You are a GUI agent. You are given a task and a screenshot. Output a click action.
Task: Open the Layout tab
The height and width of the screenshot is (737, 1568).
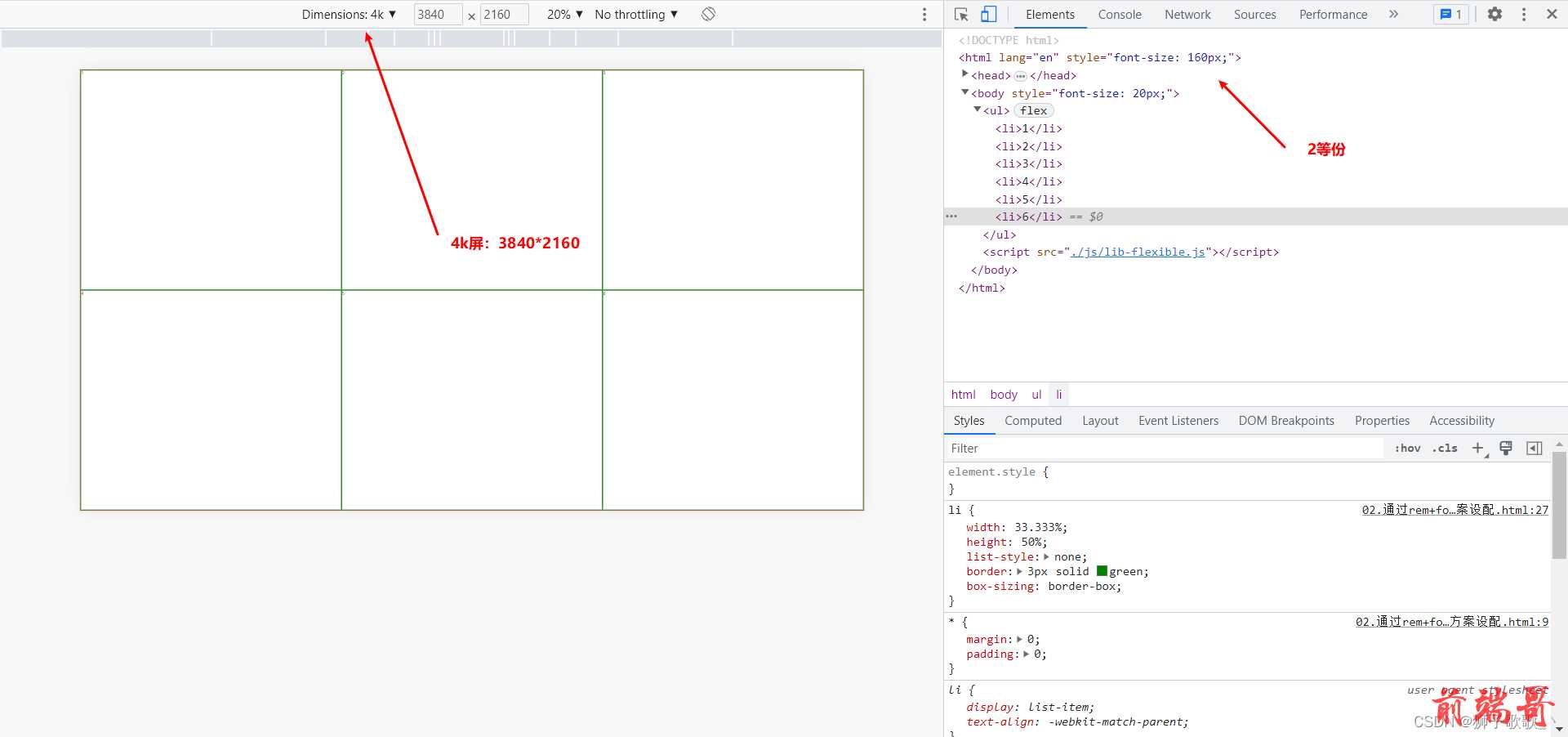(x=1100, y=421)
